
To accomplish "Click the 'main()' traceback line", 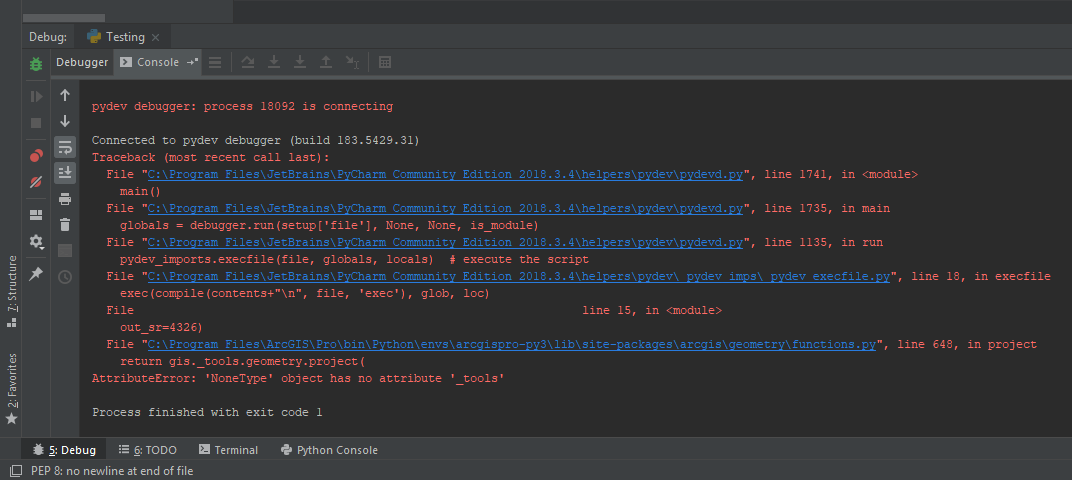I will 140,191.
